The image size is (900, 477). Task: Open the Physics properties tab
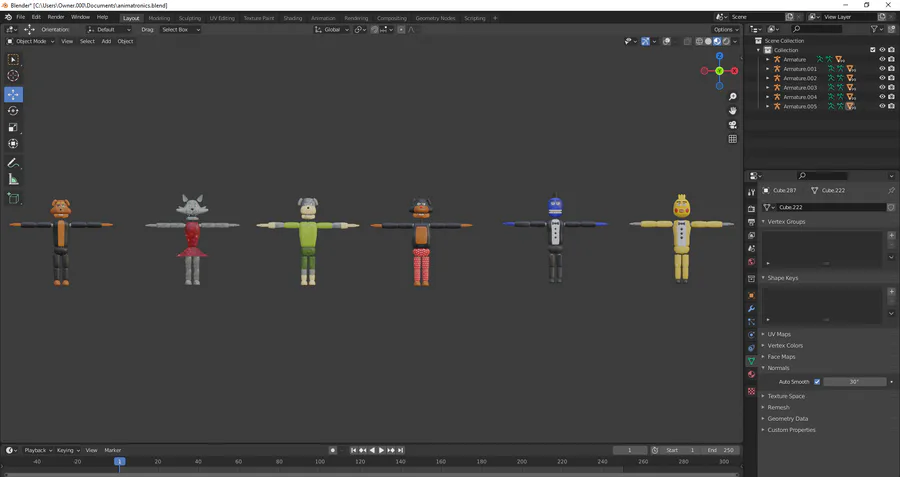[x=751, y=335]
